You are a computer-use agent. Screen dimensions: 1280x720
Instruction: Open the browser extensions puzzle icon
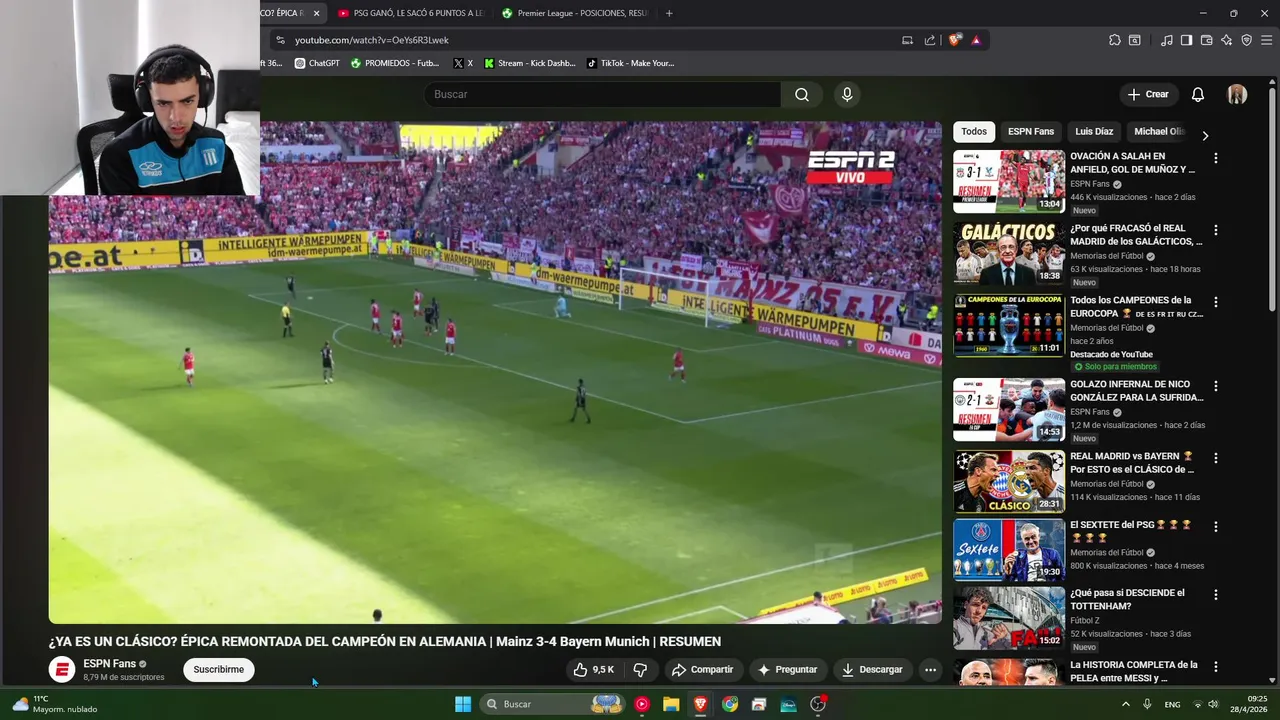click(x=1114, y=40)
